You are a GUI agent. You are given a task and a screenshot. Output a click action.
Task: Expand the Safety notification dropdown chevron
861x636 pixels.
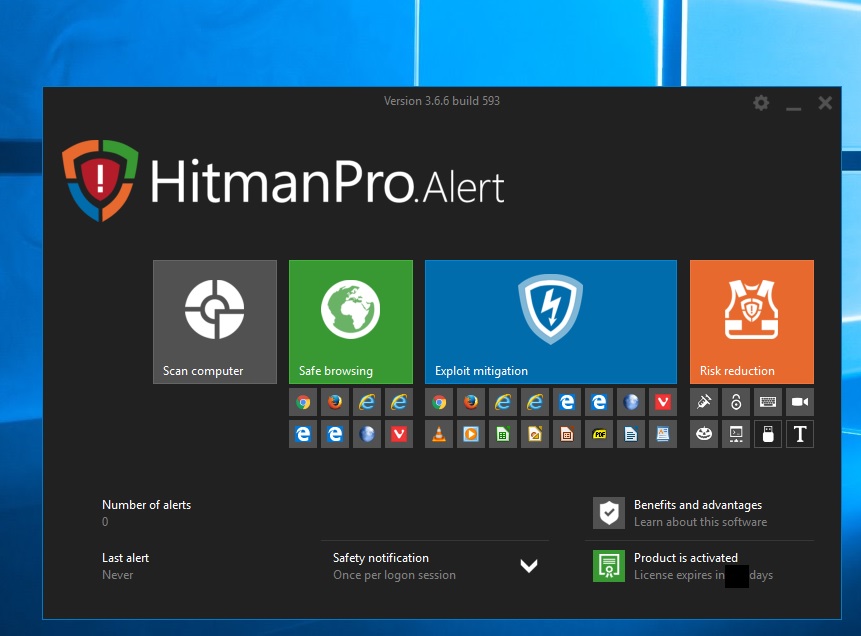(529, 566)
